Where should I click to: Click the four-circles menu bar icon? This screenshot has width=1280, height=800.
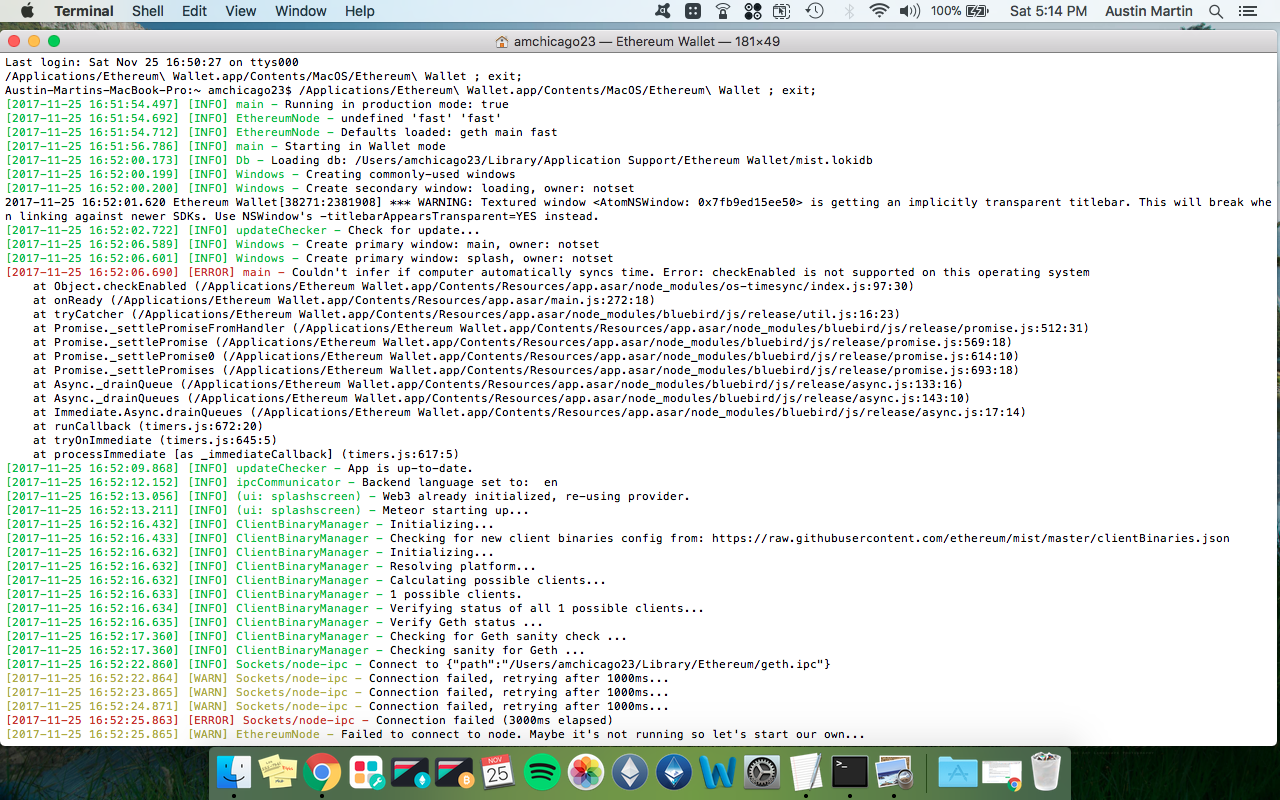(753, 11)
